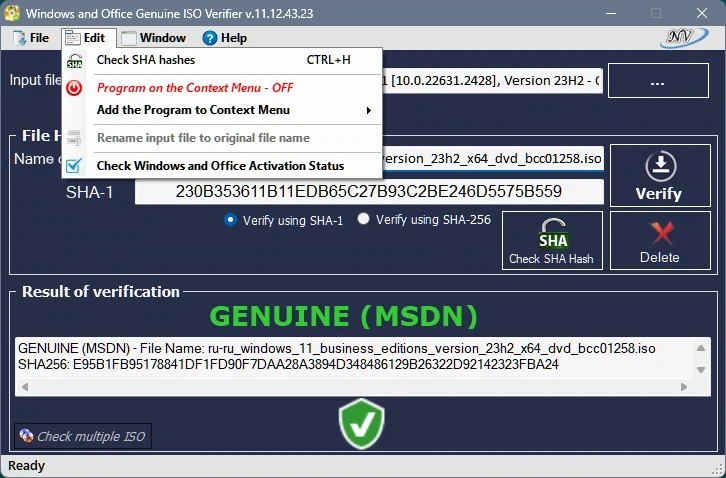Open the Help menu
726x478 pixels.
225,38
